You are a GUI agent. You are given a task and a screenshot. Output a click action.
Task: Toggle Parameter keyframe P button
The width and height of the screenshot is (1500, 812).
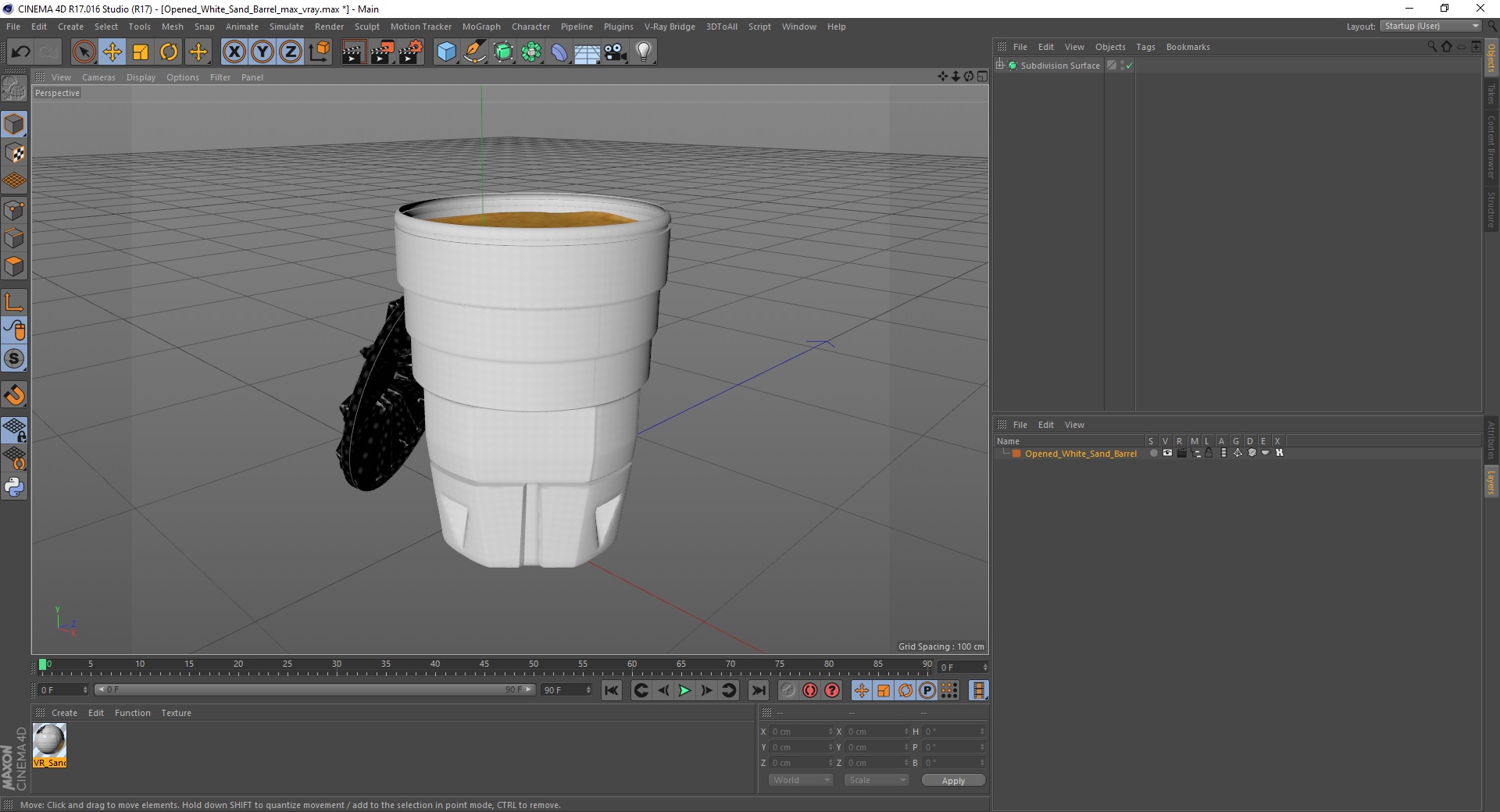click(927, 690)
